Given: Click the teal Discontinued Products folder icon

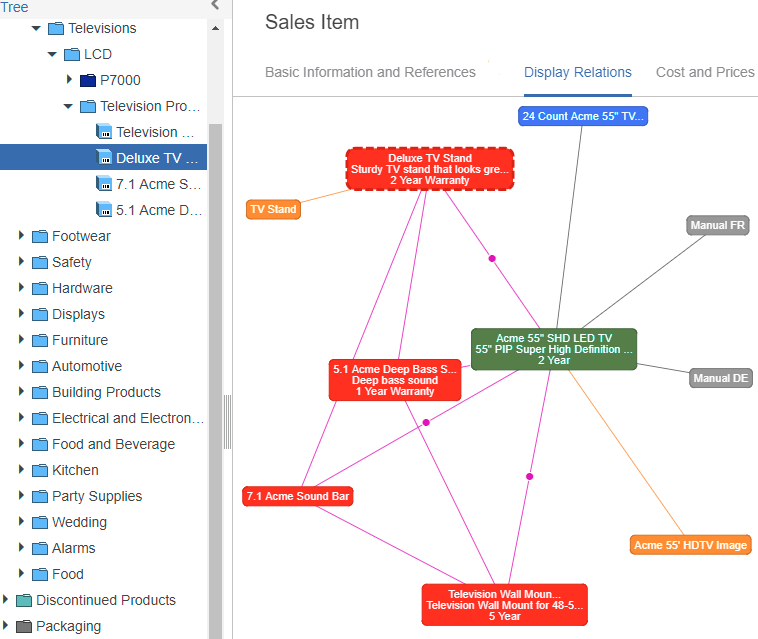Looking at the screenshot, I should [x=24, y=600].
